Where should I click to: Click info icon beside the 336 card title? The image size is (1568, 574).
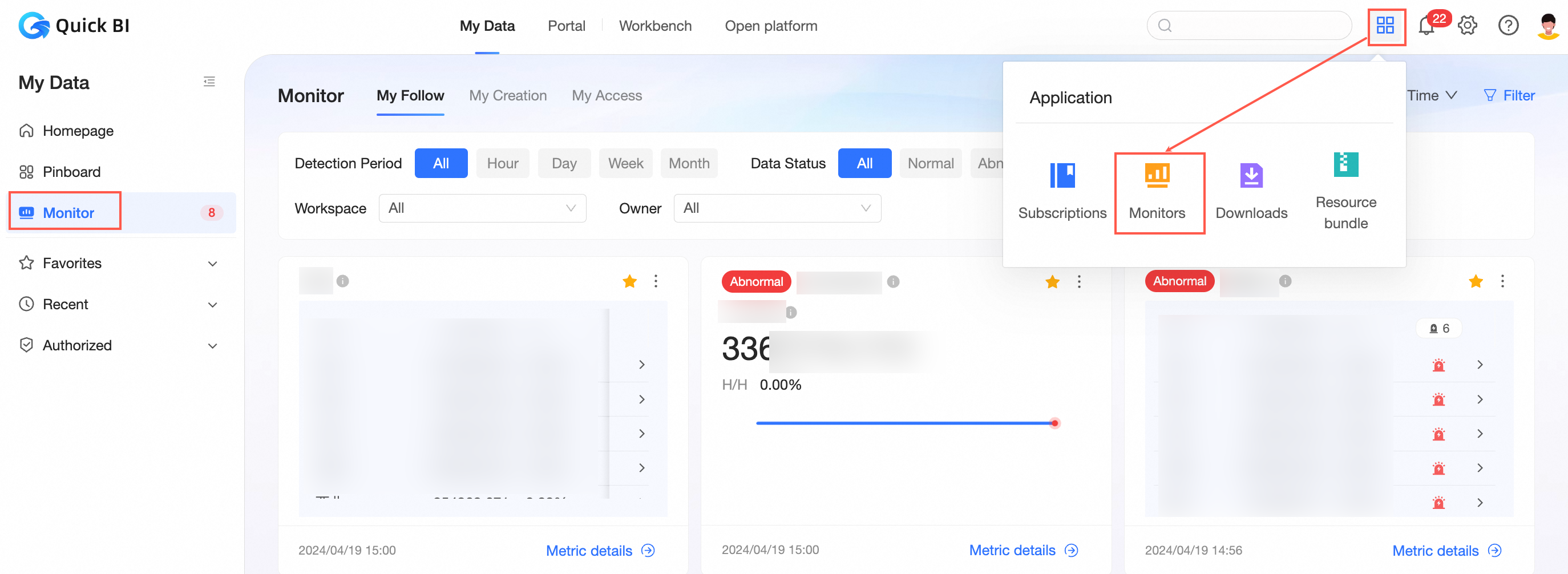point(893,282)
